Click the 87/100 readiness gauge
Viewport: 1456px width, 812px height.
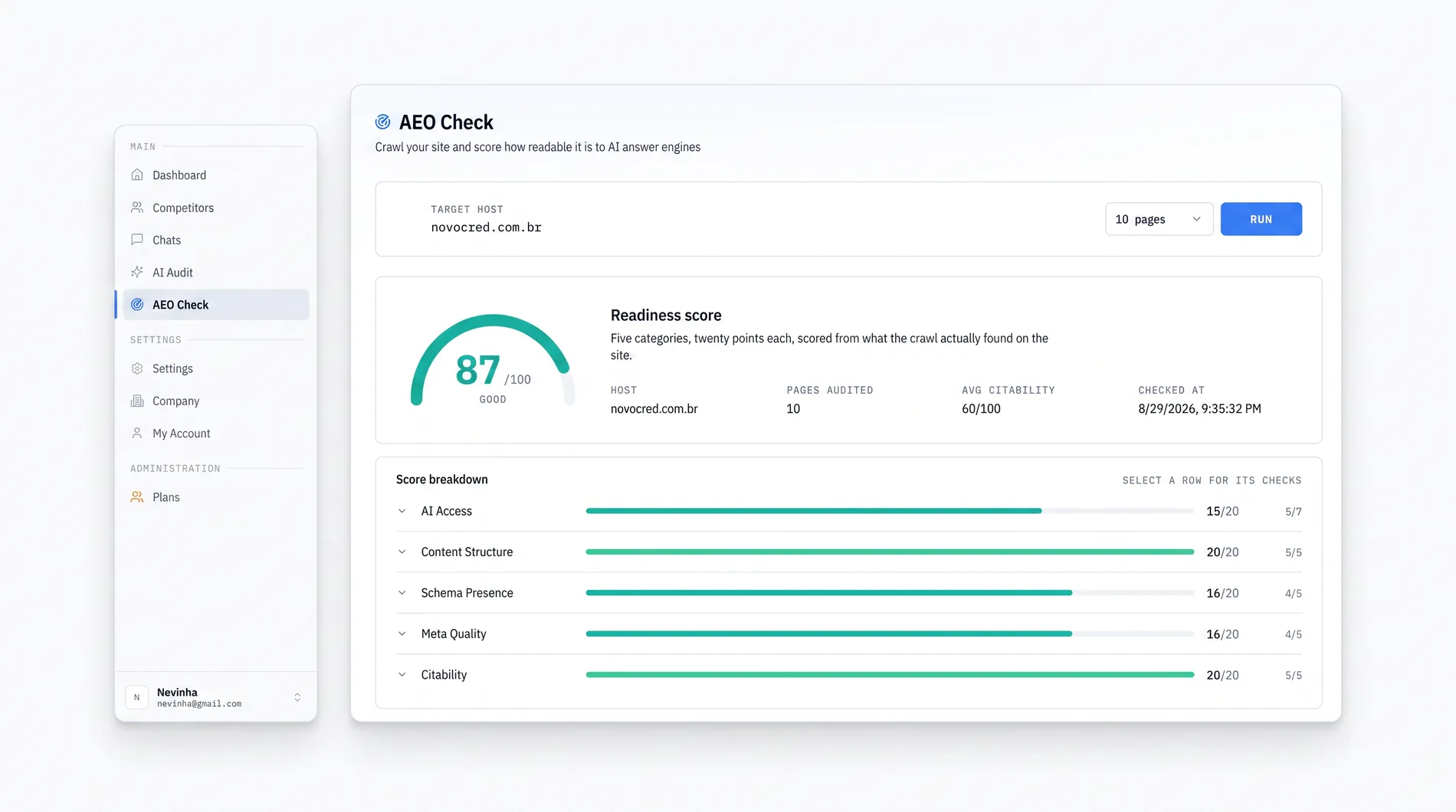click(x=493, y=360)
